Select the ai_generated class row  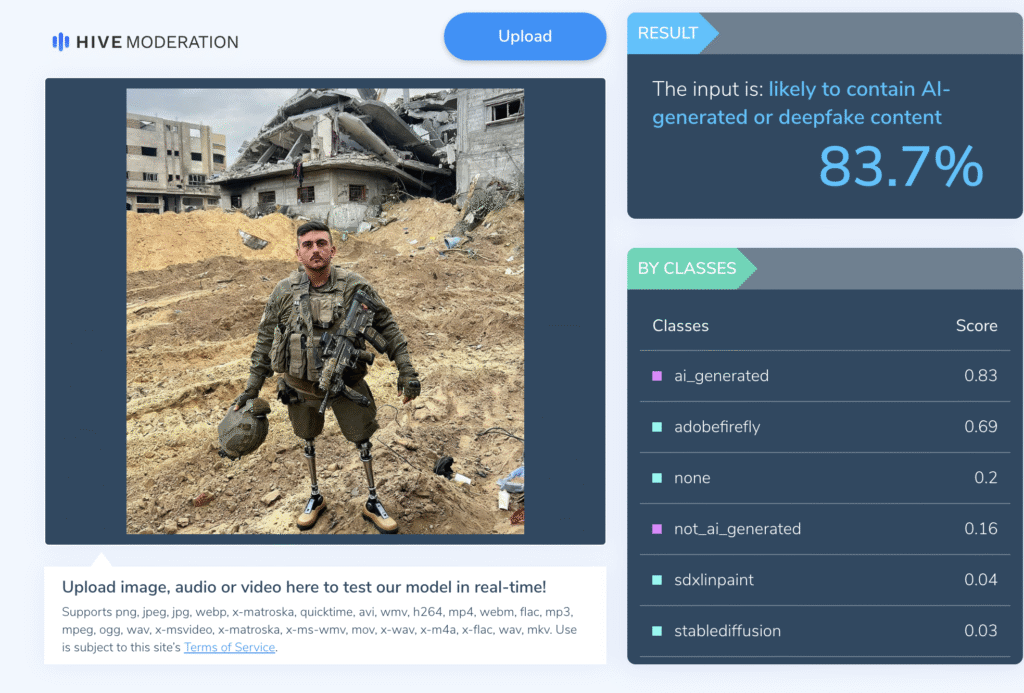[825, 376]
